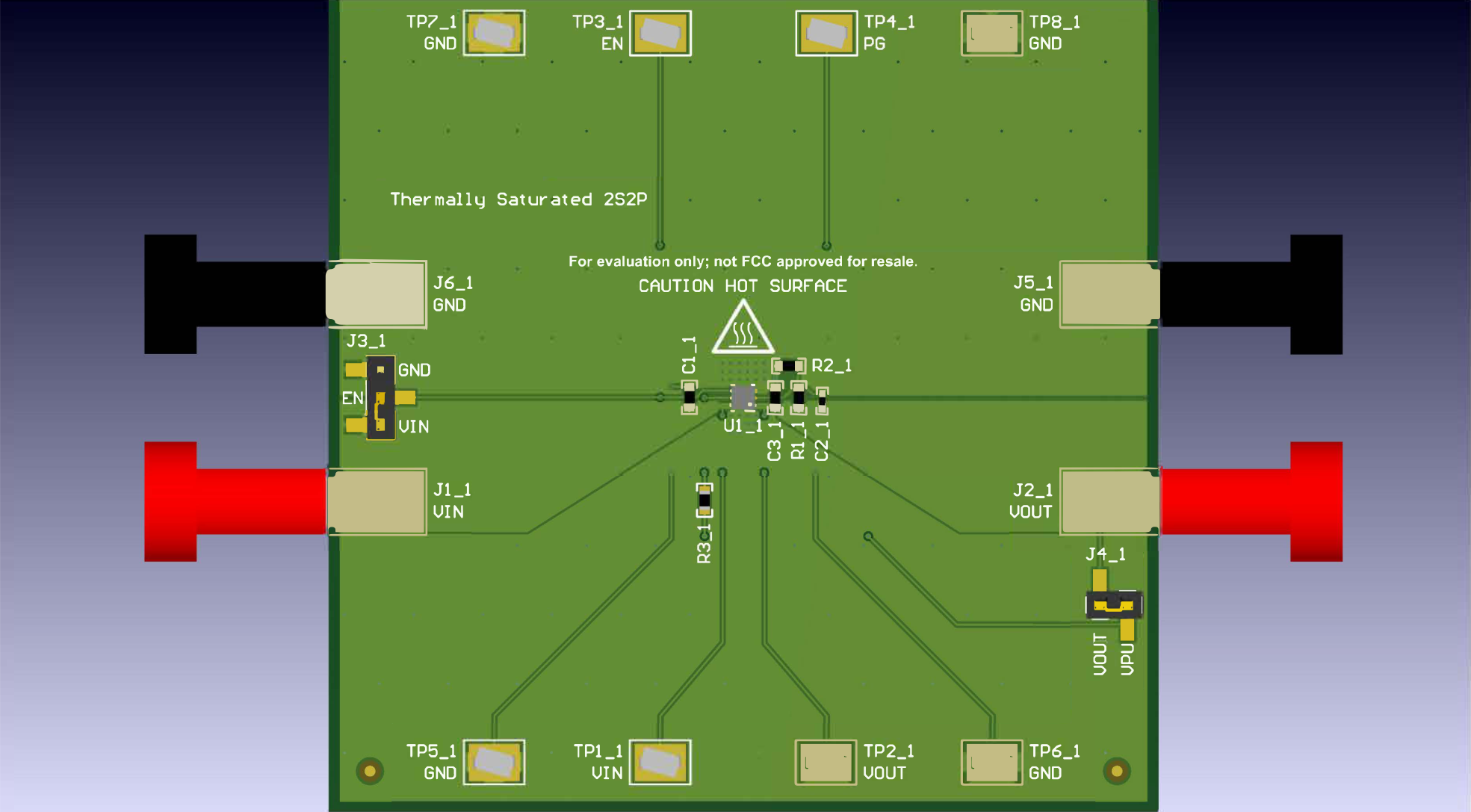Select the J1_1 VIN connector pad

click(x=377, y=503)
